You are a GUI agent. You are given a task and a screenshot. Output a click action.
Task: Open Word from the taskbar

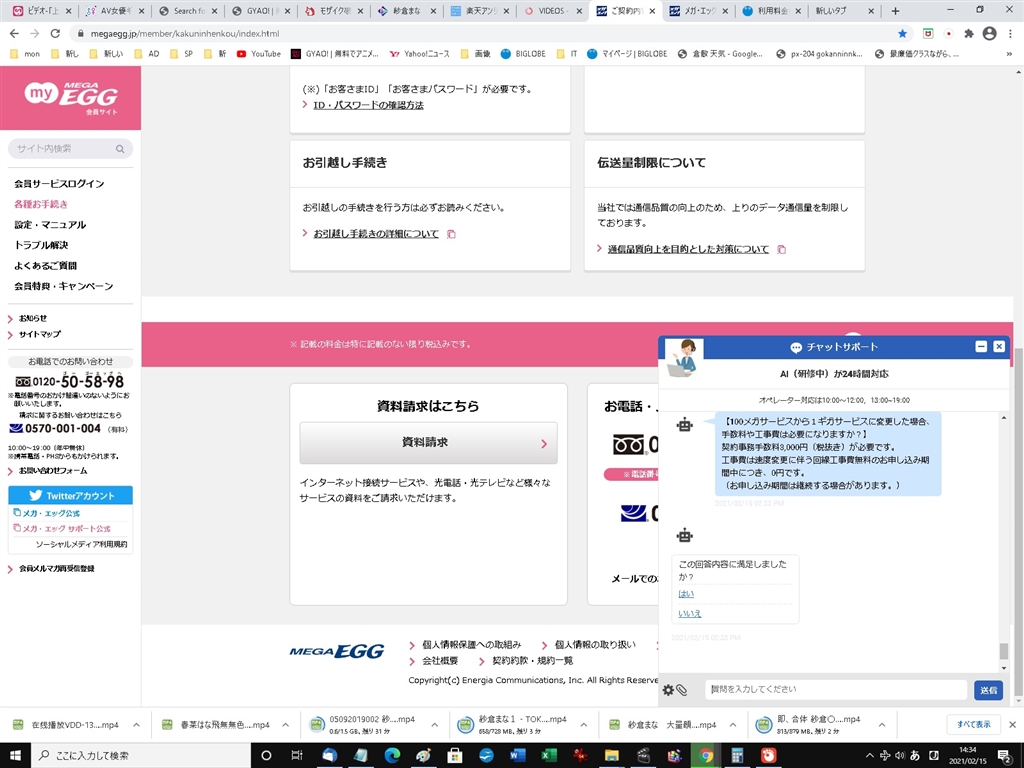pyautogui.click(x=517, y=756)
